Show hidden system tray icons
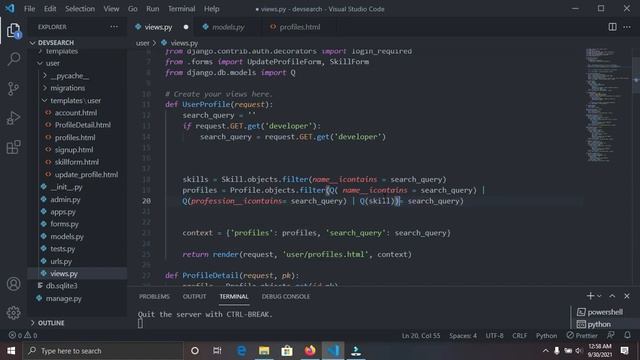 click(545, 351)
